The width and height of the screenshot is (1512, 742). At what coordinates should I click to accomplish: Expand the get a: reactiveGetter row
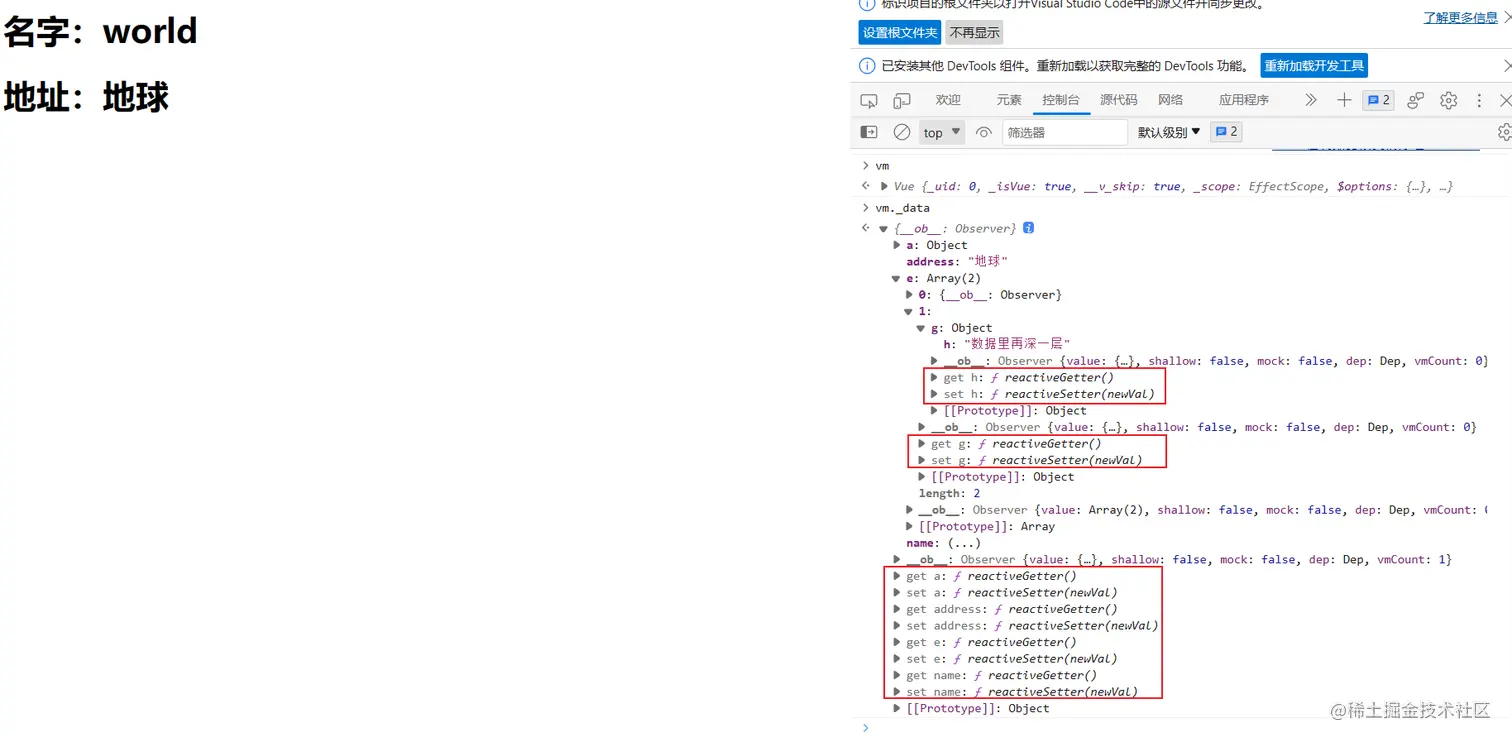click(x=897, y=576)
